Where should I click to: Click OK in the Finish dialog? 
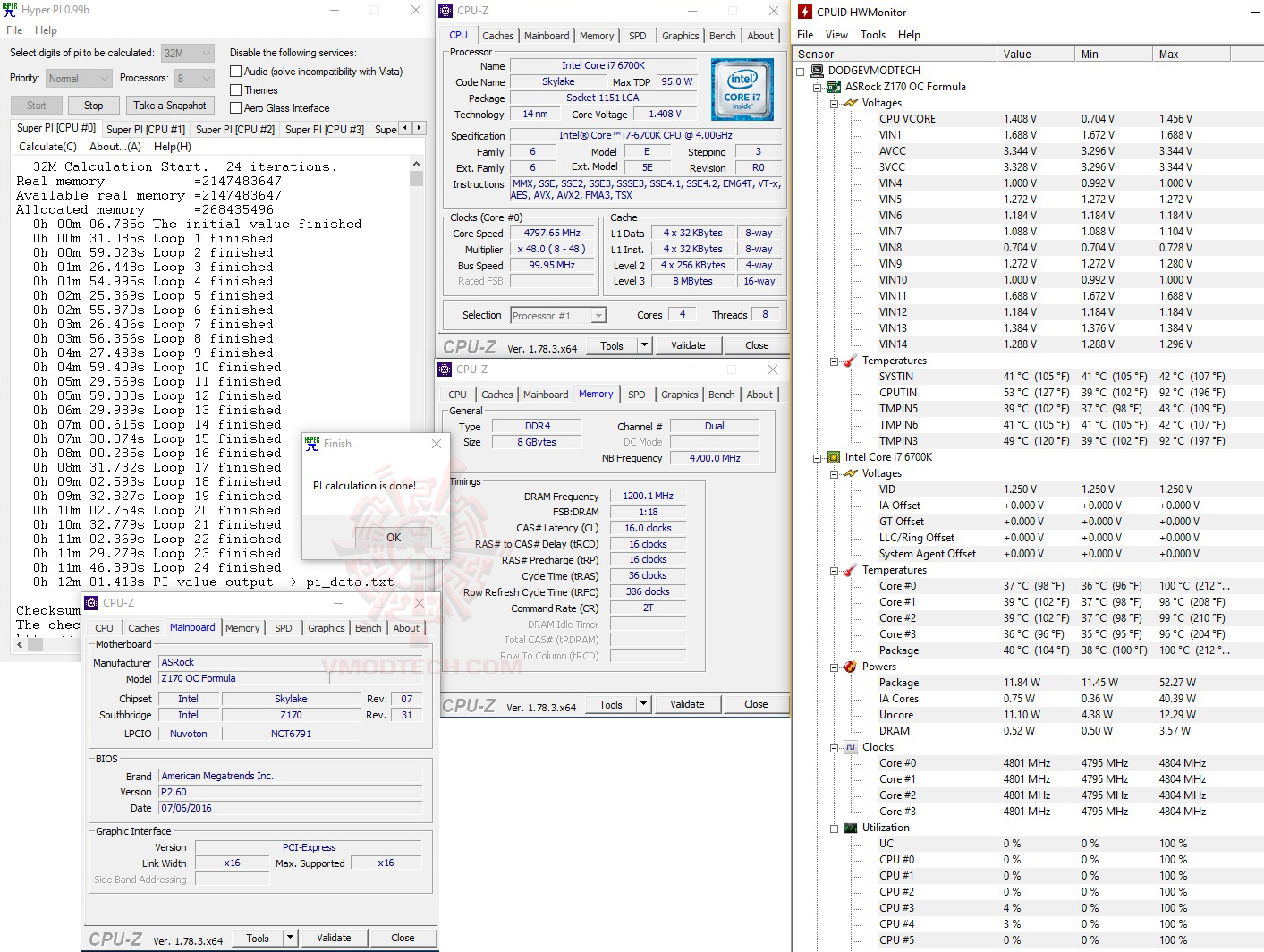(394, 537)
